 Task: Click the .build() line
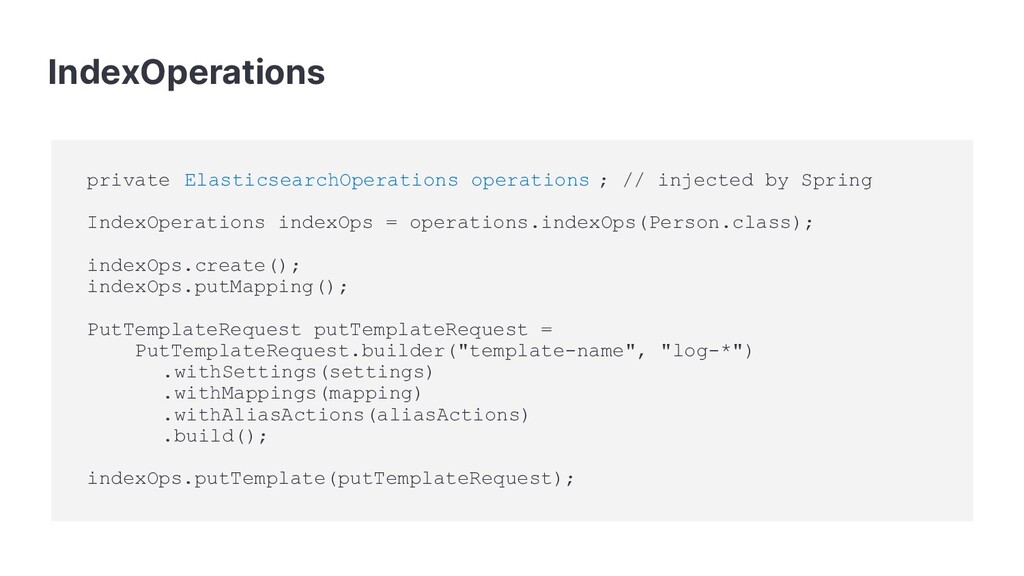click(214, 436)
